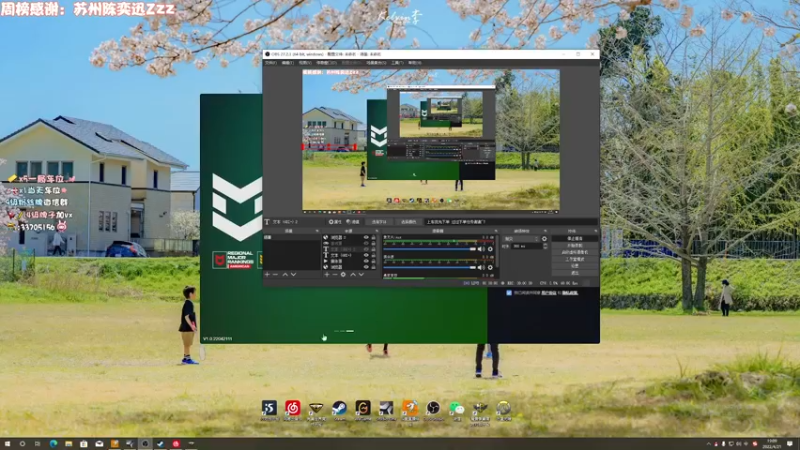Open the i5 desktop shortcut
This screenshot has width=800, height=450.
coord(269,408)
